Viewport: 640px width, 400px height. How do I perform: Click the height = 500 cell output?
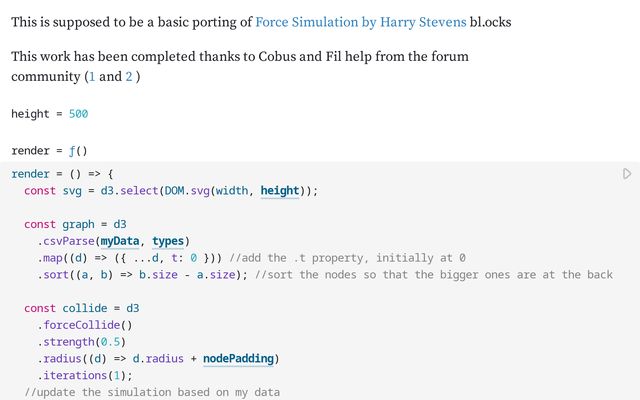(49, 114)
